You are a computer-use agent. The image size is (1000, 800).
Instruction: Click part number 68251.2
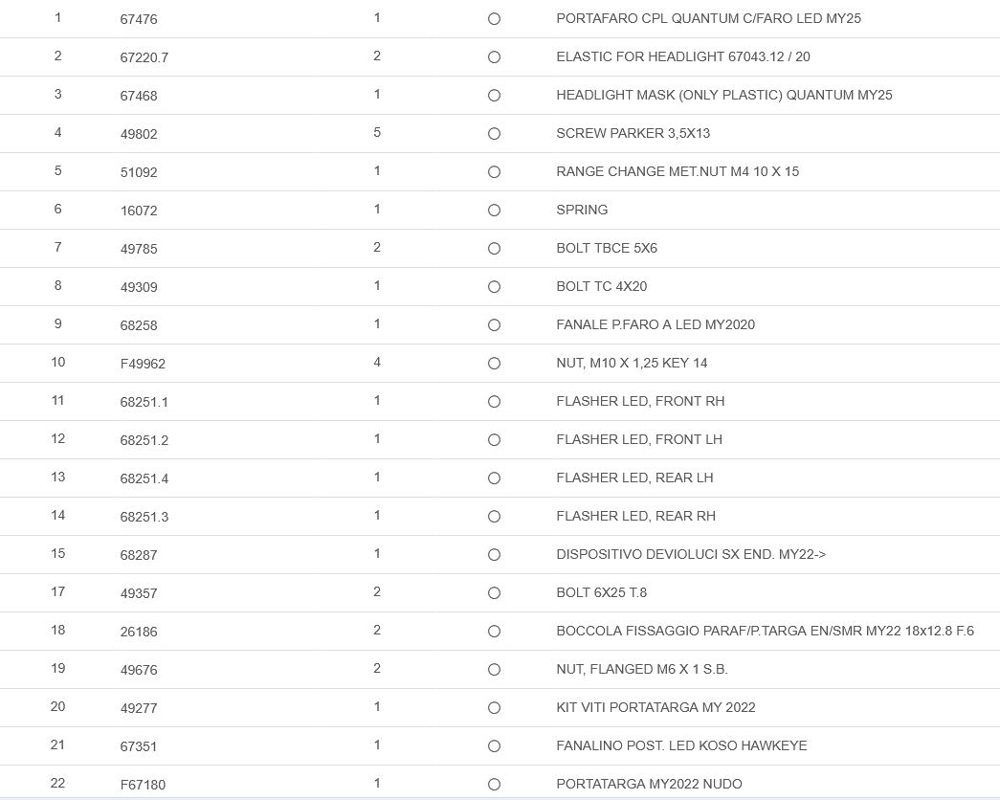[x=144, y=440]
